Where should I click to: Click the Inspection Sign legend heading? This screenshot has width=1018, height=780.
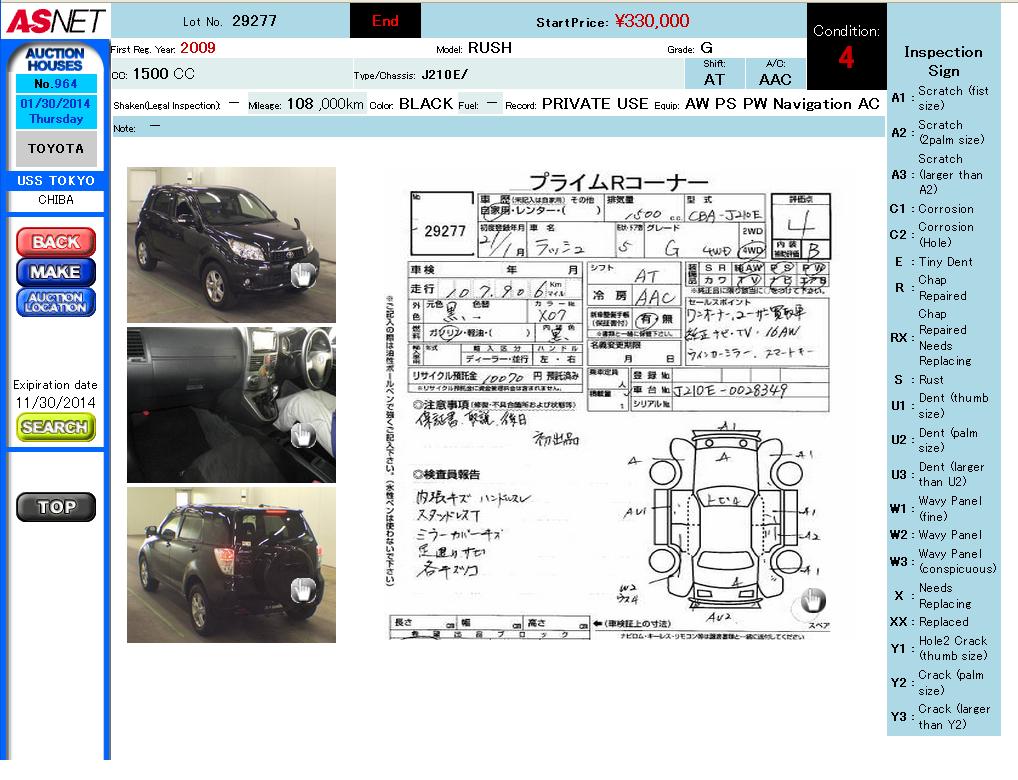(943, 61)
